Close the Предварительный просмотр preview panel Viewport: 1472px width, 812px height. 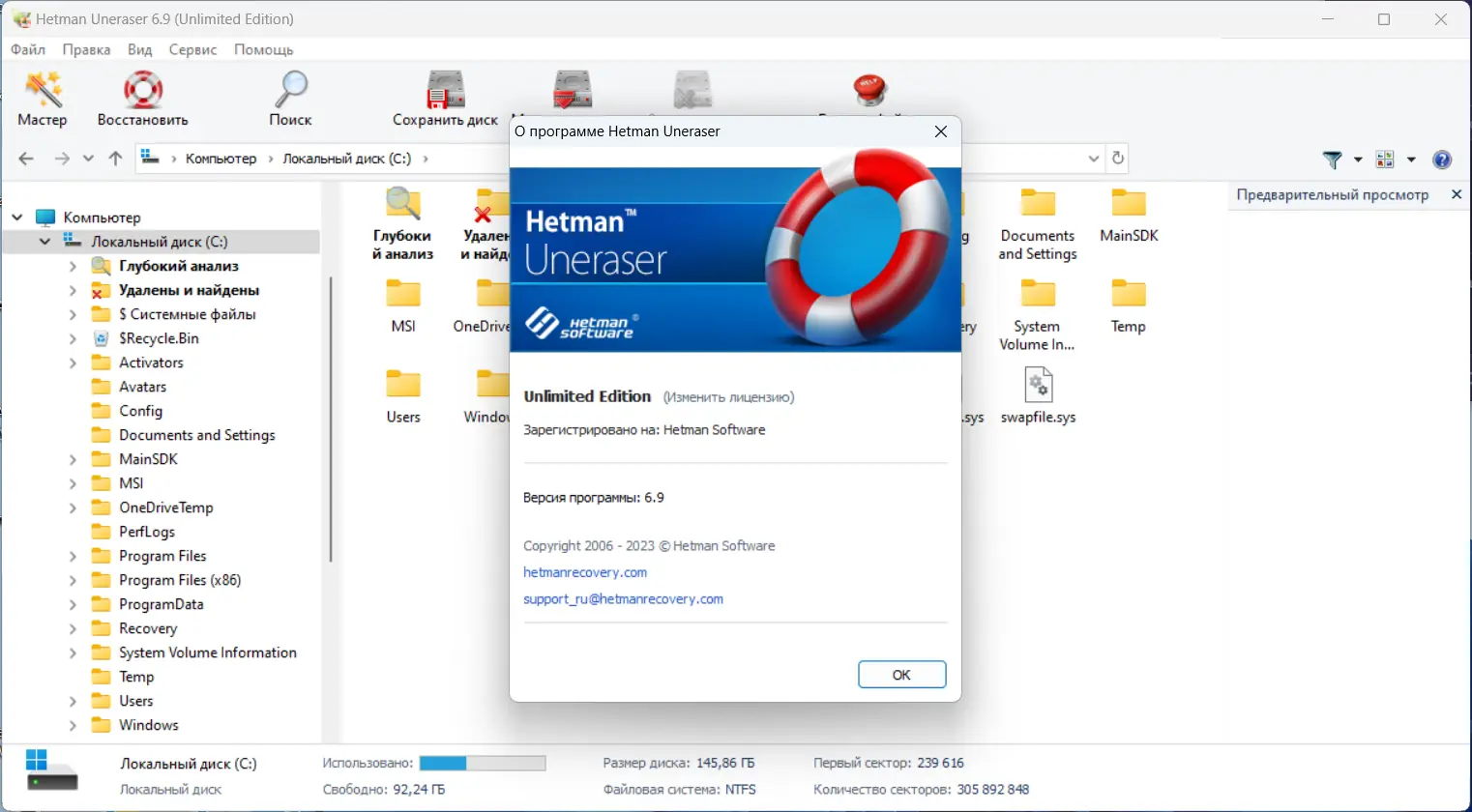tap(1456, 194)
